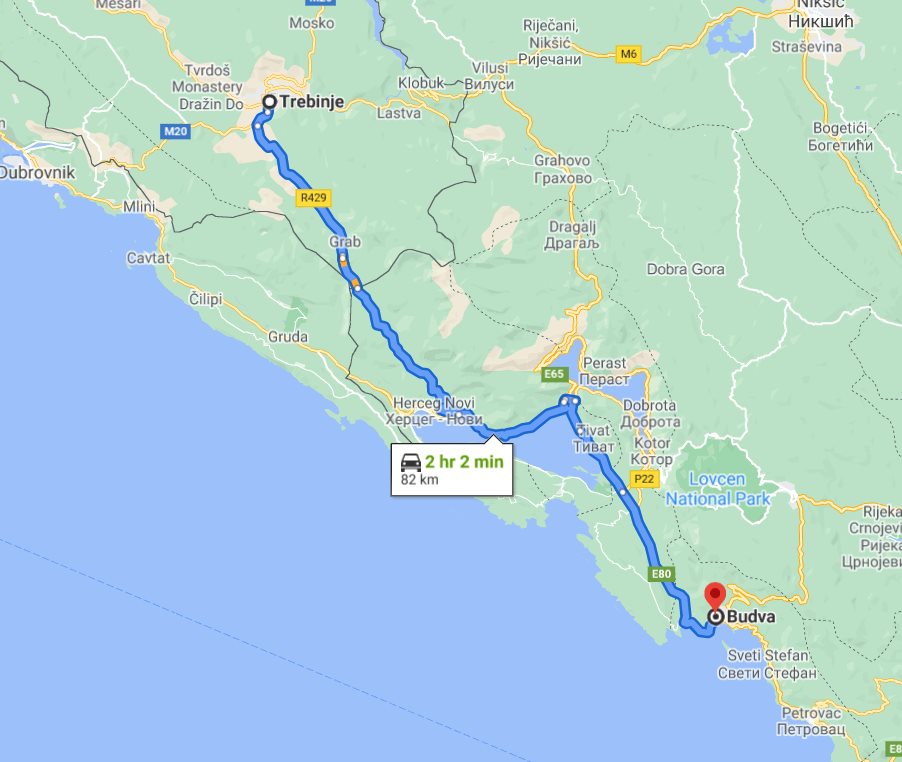Screen dimensions: 902x762
Task: Click the Herceg Novi town label
Action: pyautogui.click(x=434, y=411)
